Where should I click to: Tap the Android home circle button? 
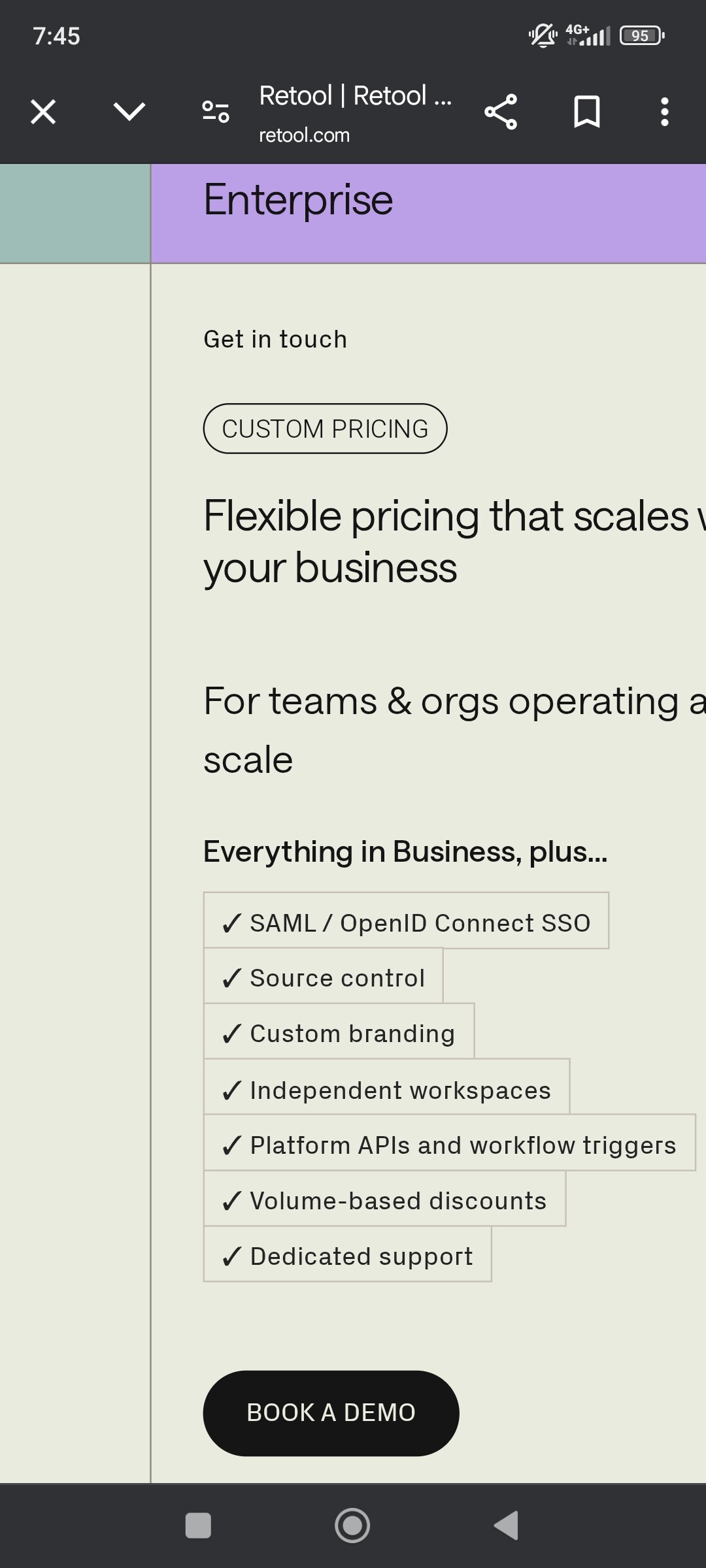point(352,1526)
